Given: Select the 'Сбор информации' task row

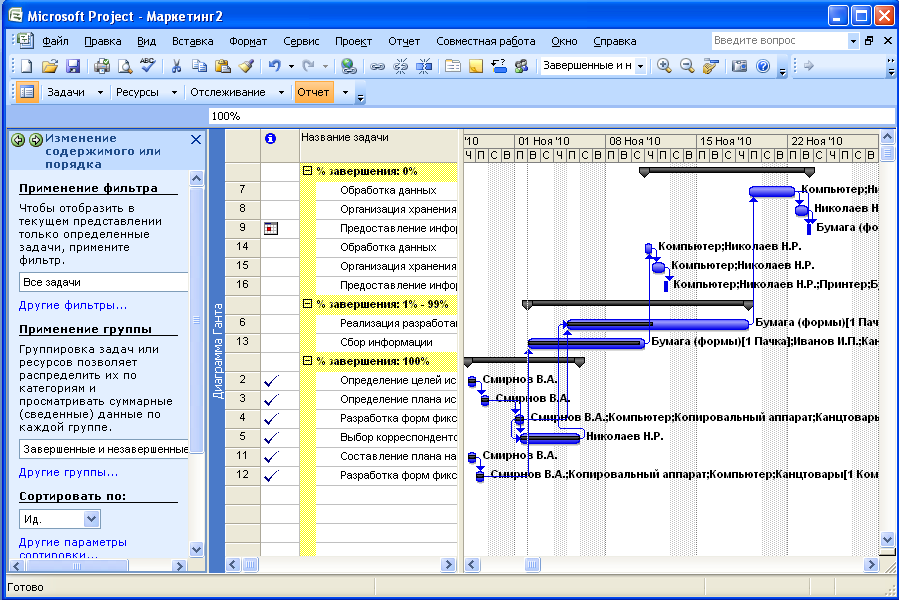Looking at the screenshot, I should [386, 342].
